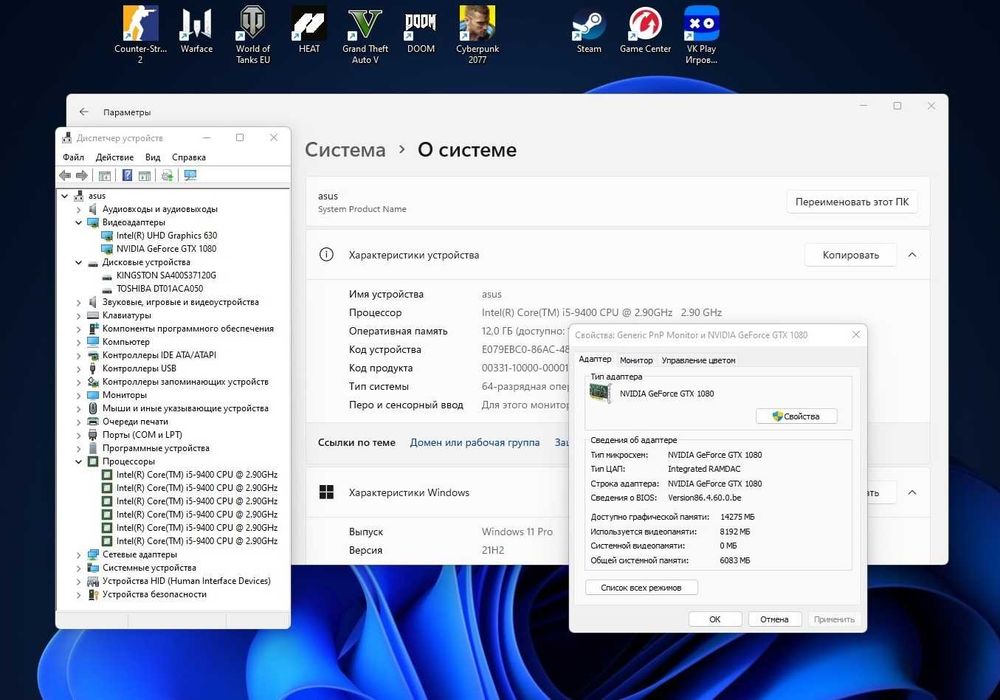Switch to Управление цветом tab
This screenshot has height=700, width=1000.
pos(698,360)
